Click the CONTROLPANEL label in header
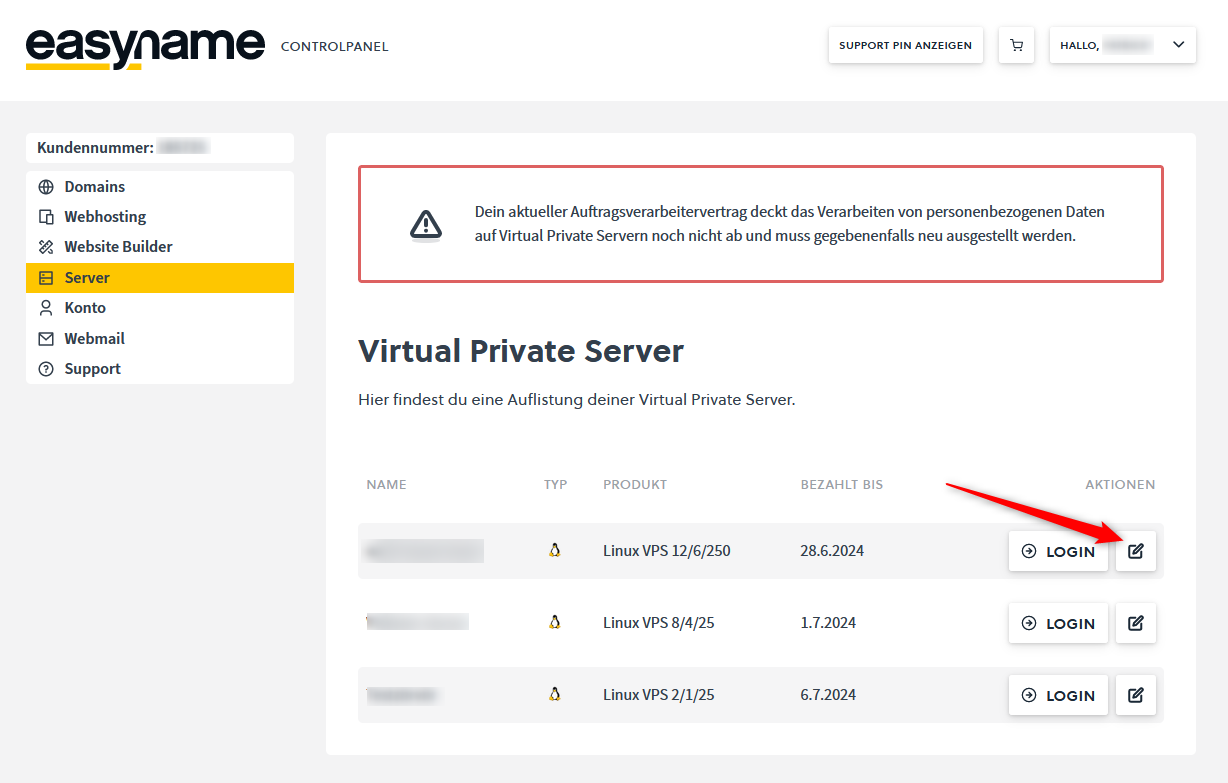Image resolution: width=1228 pixels, height=783 pixels. 334,47
